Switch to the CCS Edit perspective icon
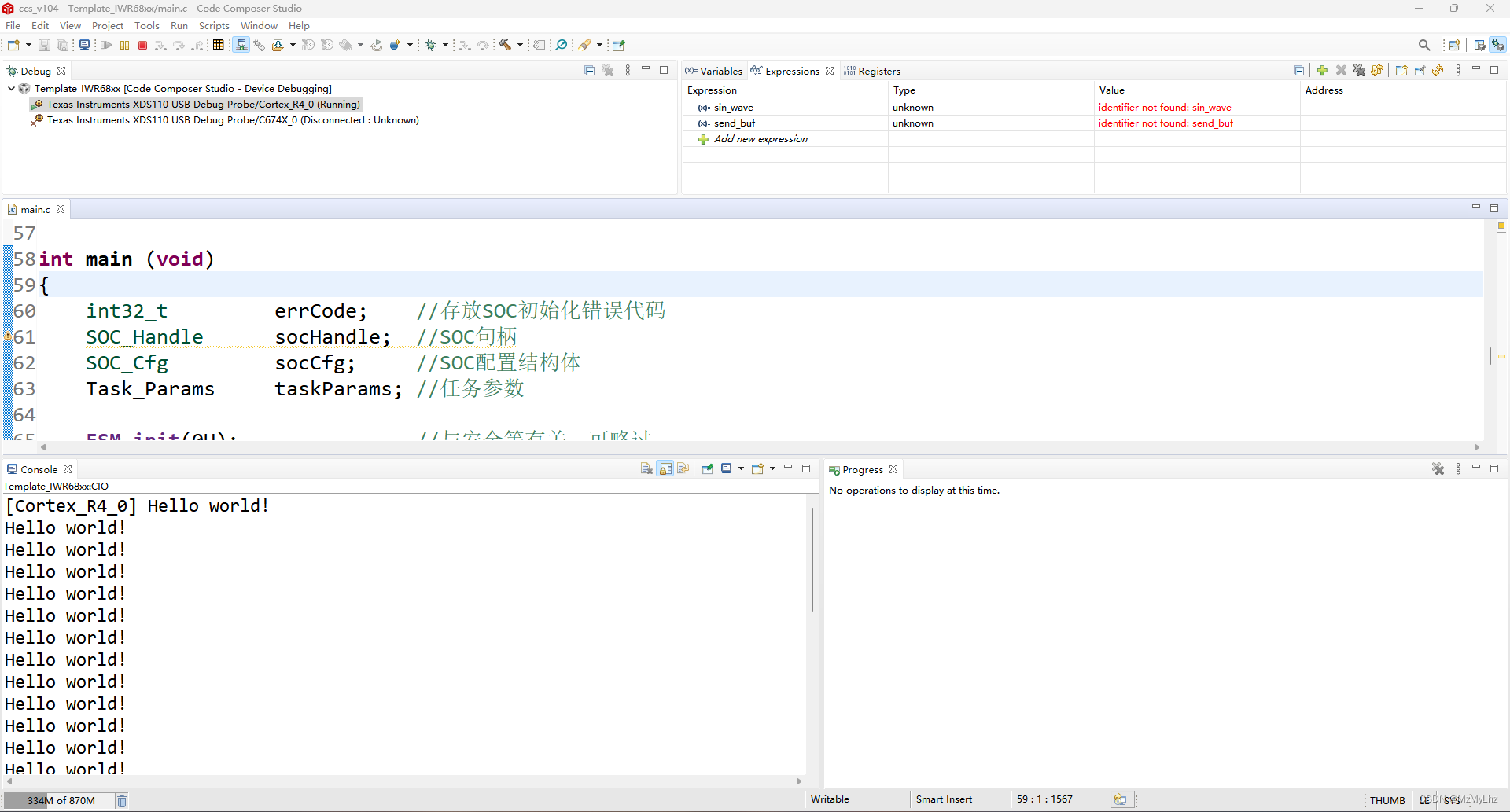The width and height of the screenshot is (1510, 812). [1479, 46]
